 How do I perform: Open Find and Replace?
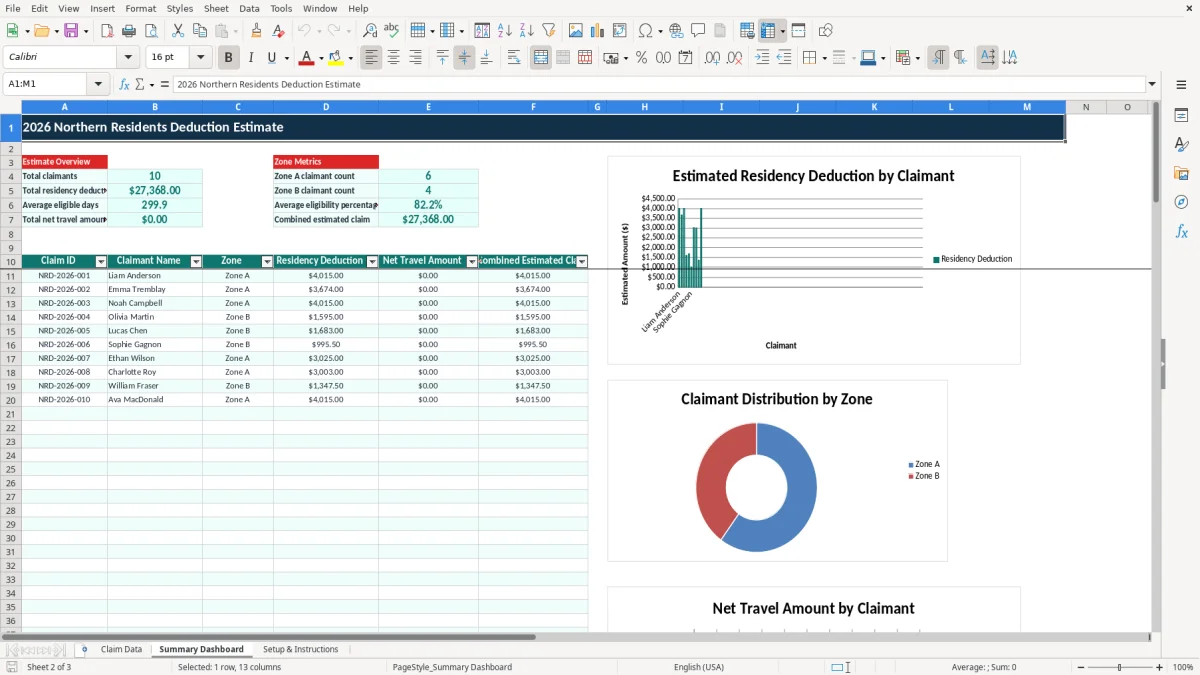[370, 31]
